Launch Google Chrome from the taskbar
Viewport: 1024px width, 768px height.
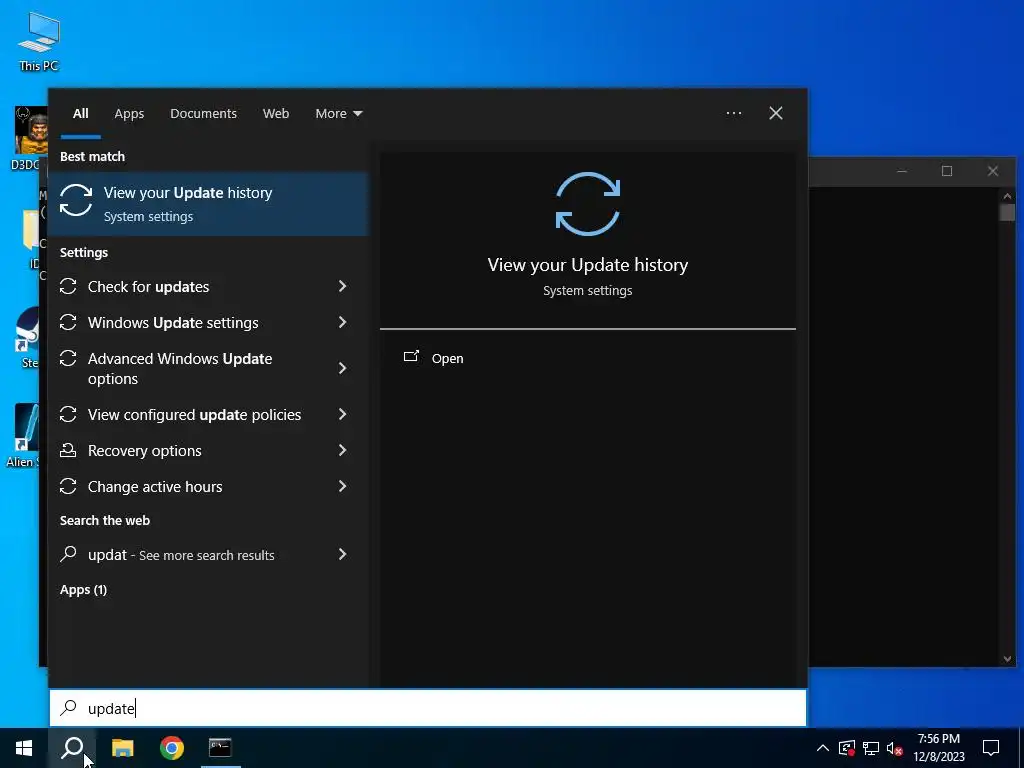point(172,748)
